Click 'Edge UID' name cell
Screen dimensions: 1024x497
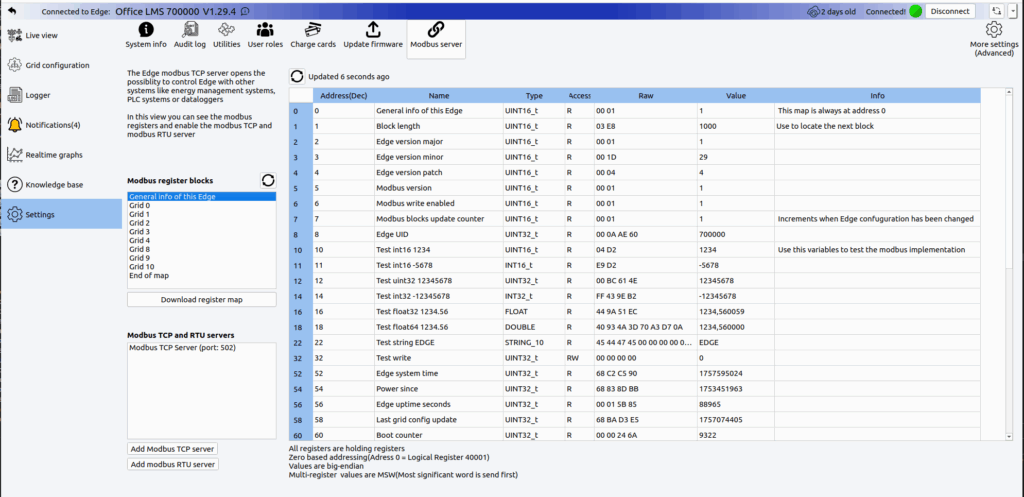tap(439, 234)
